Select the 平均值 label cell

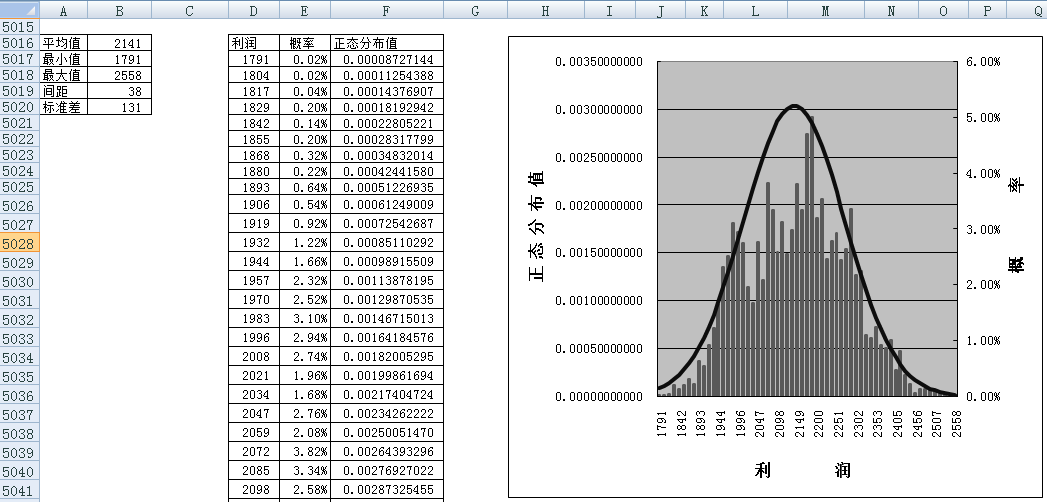63,44
